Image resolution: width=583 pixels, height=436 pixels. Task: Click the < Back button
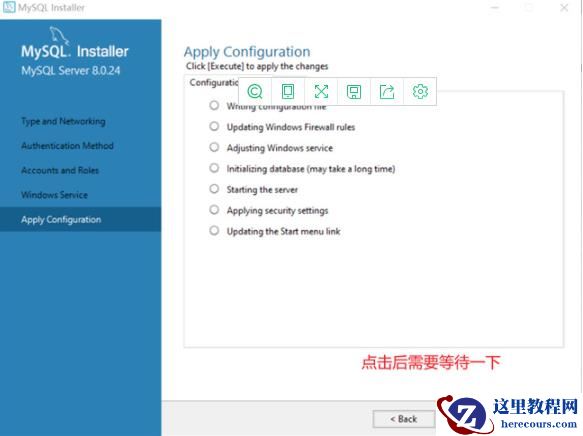pos(404,419)
